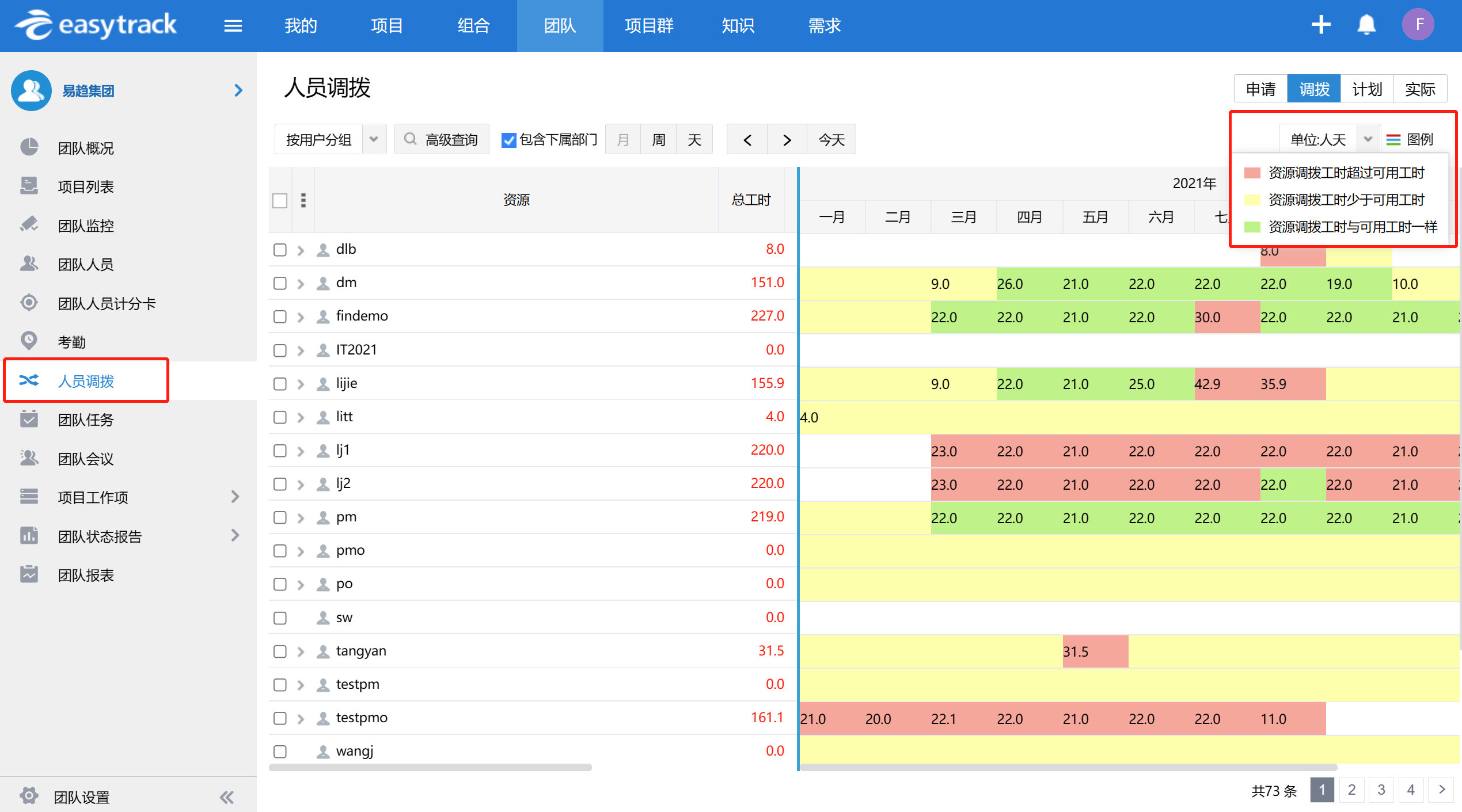The image size is (1462, 812).
Task: Open 团队监控 sidebar item
Action: 85,226
